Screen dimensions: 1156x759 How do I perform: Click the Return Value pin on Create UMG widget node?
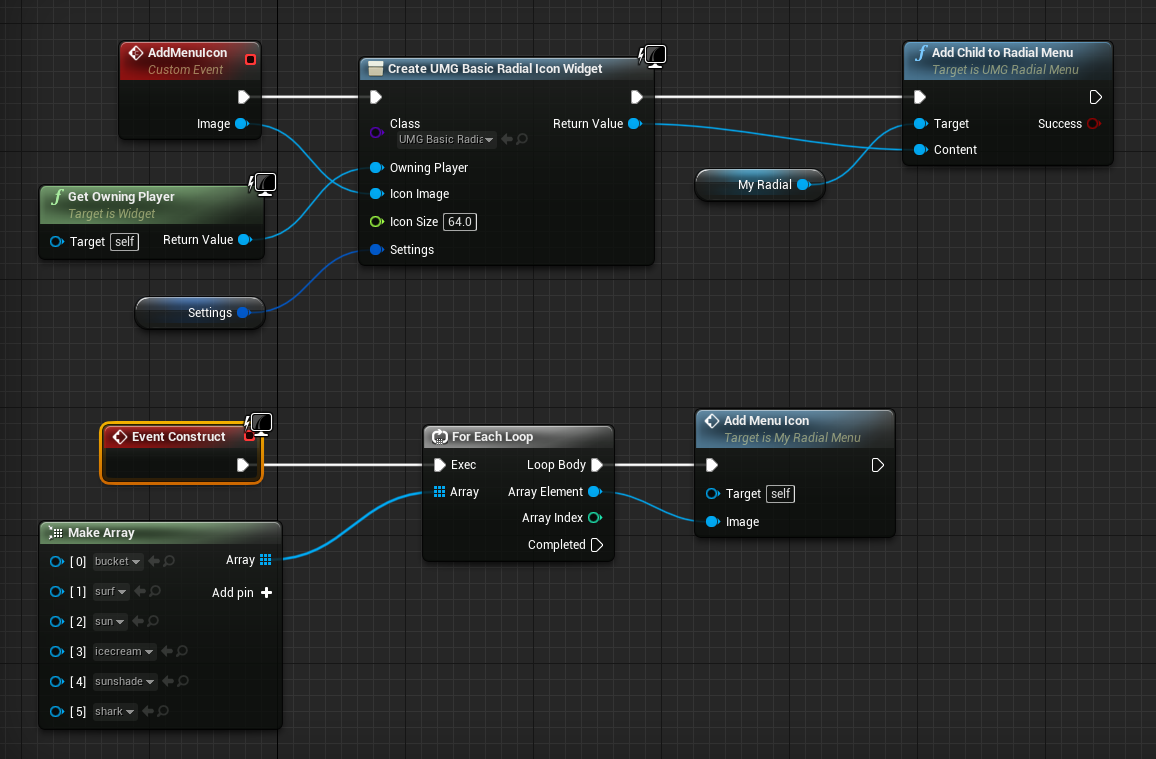pyautogui.click(x=633, y=125)
